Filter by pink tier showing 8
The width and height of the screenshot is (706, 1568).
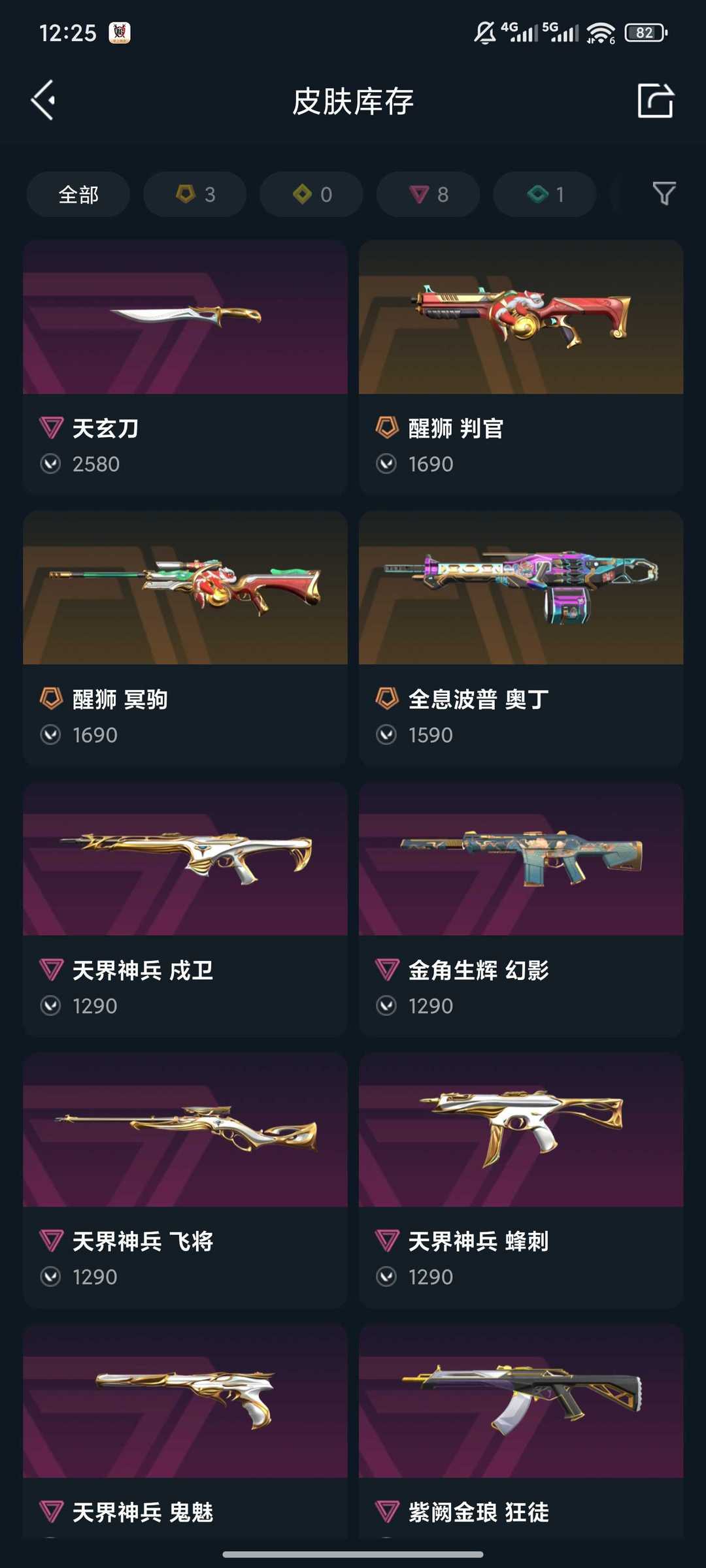point(428,194)
